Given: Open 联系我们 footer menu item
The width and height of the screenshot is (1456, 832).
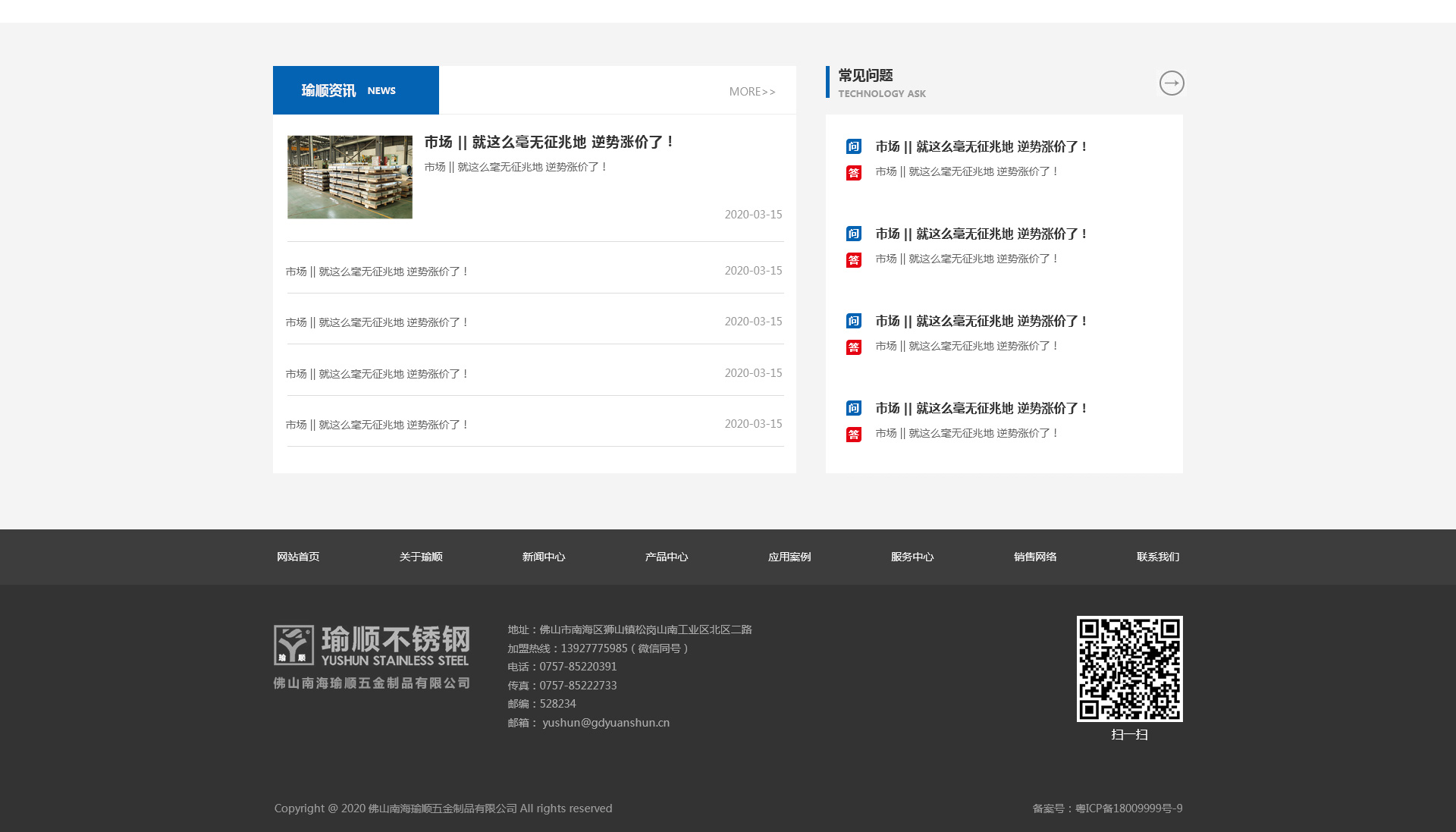Looking at the screenshot, I should [1157, 557].
